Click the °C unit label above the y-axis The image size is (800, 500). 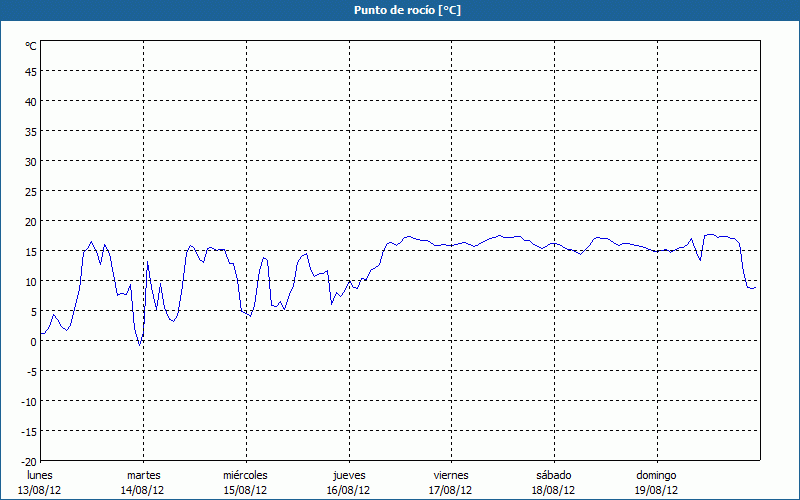pyautogui.click(x=31, y=46)
